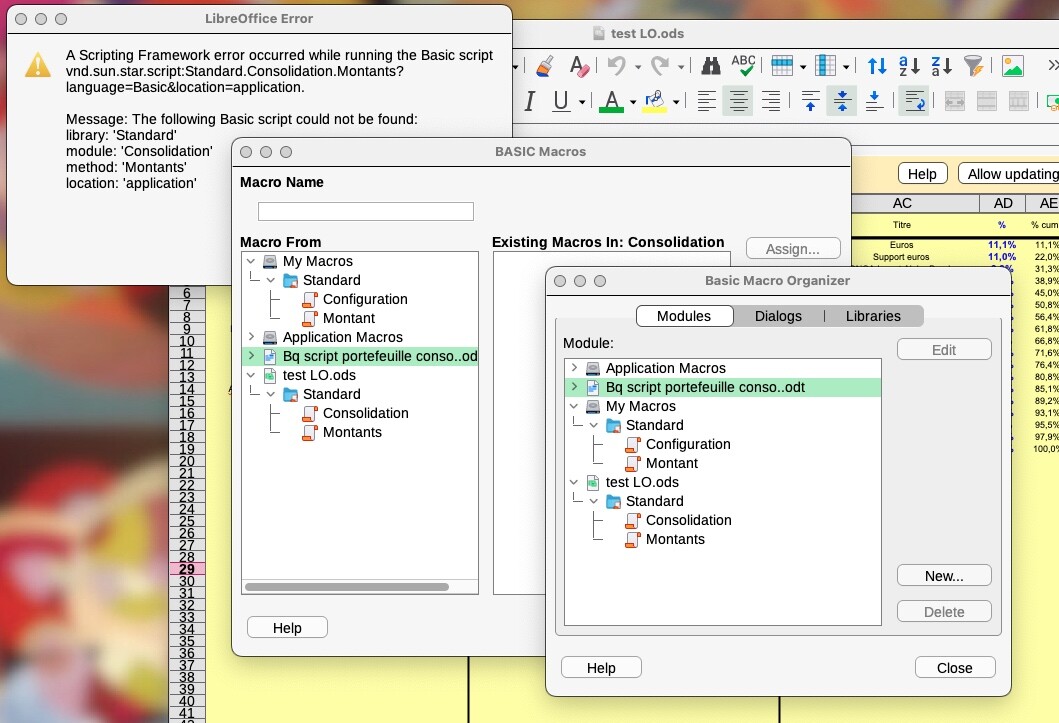Select row header 29
1059x723 pixels.
tap(187, 569)
